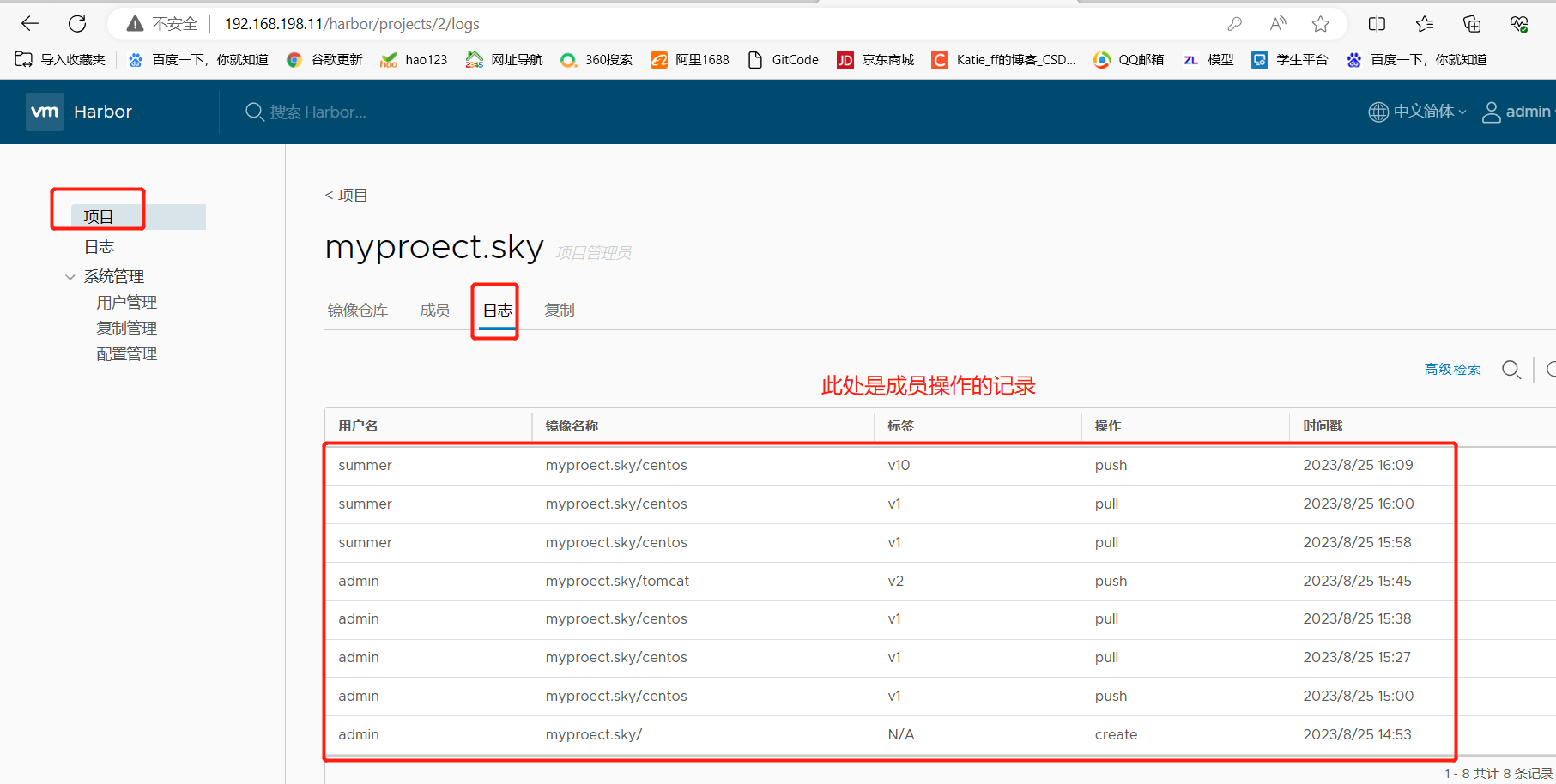Screen dimensions: 1556x784
Task: Click the myproect.sky/ image name cell
Action: (594, 734)
